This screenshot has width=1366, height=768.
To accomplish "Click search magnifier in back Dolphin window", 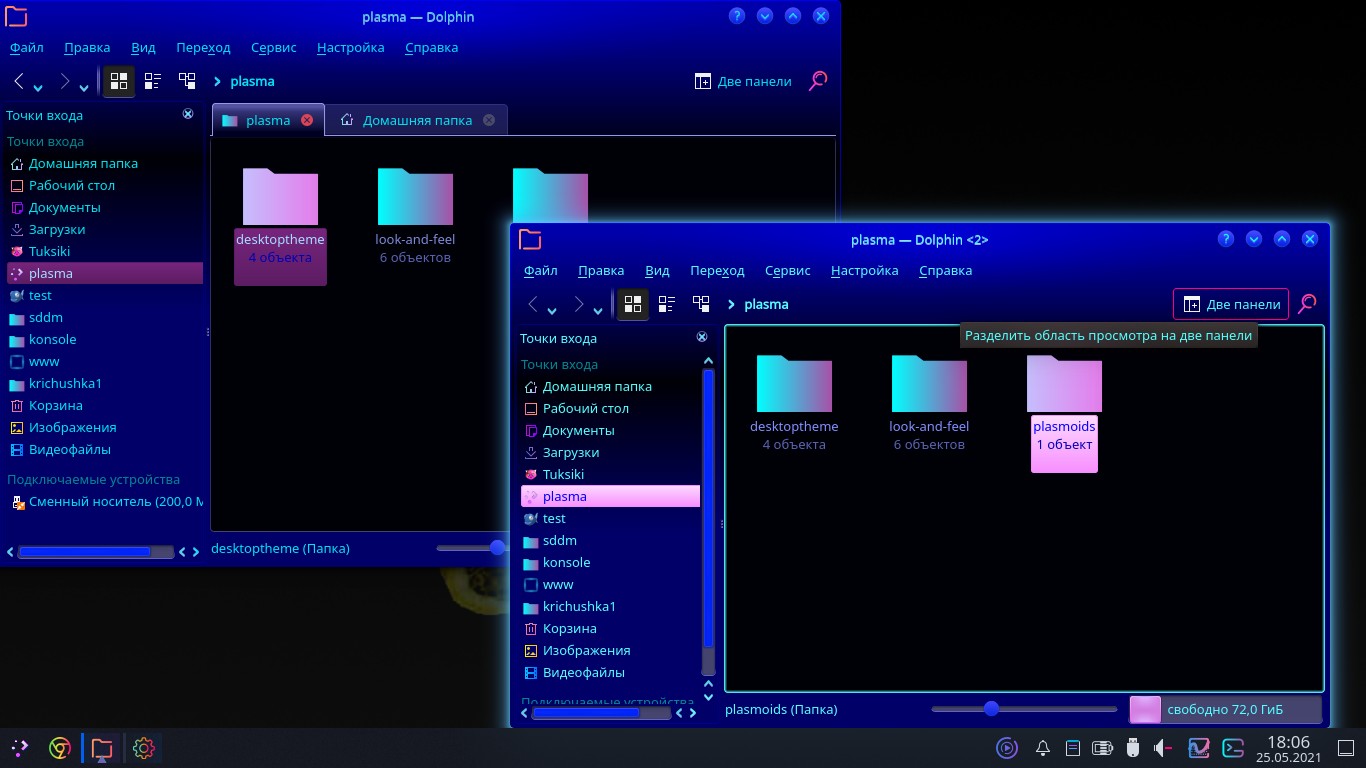I will click(x=818, y=81).
